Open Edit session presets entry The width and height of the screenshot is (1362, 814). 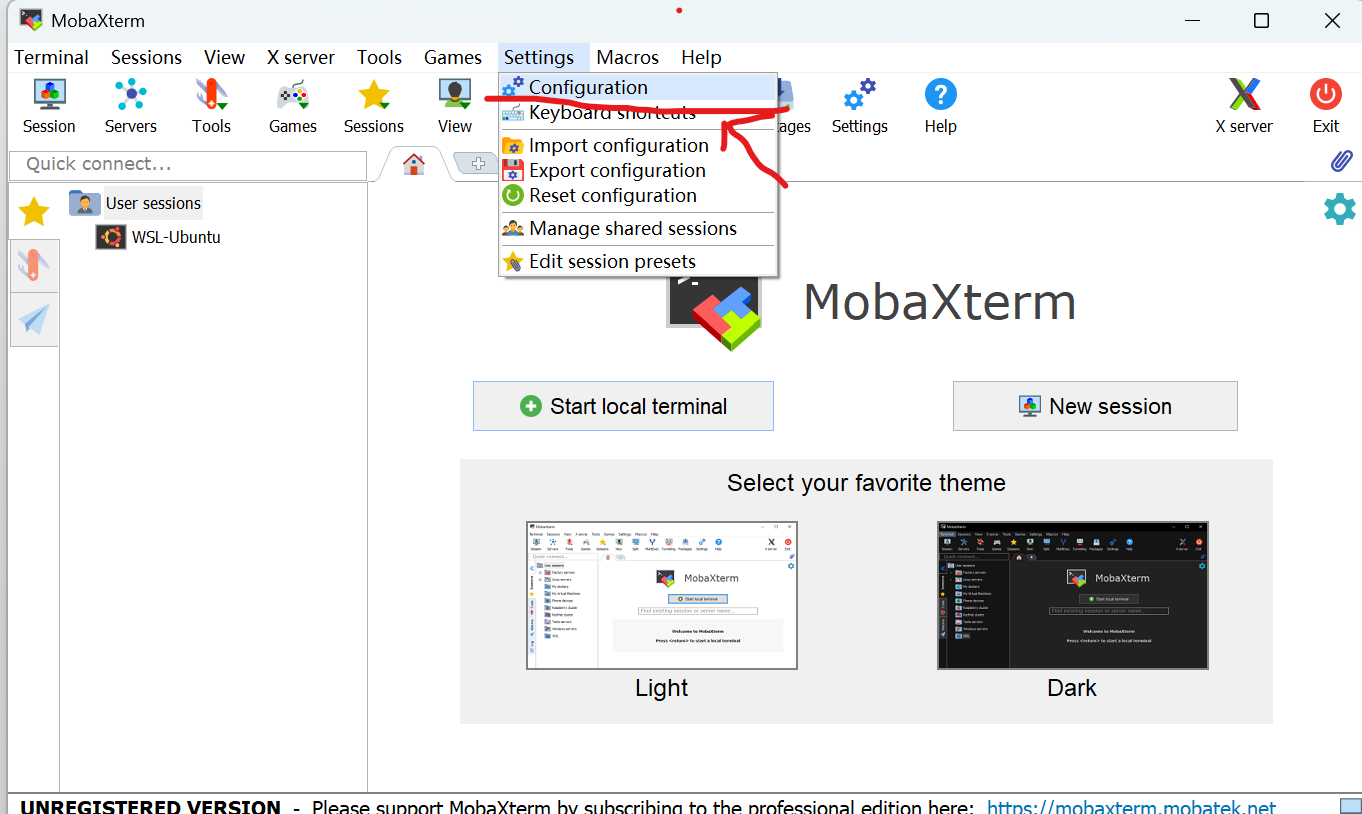point(638,261)
